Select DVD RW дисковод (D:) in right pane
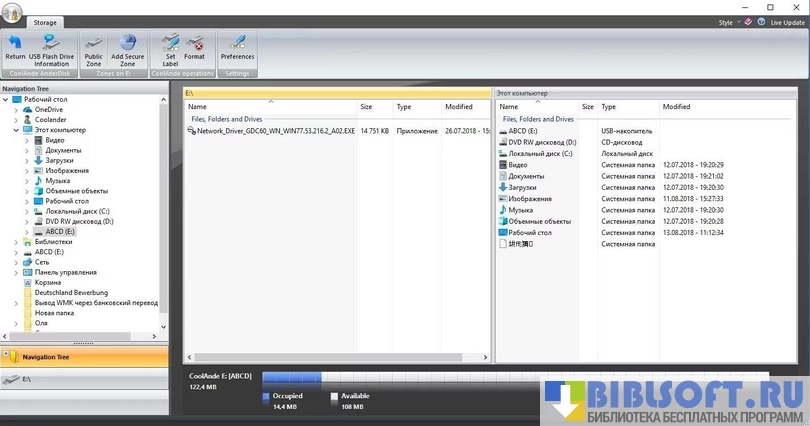 (x=542, y=142)
